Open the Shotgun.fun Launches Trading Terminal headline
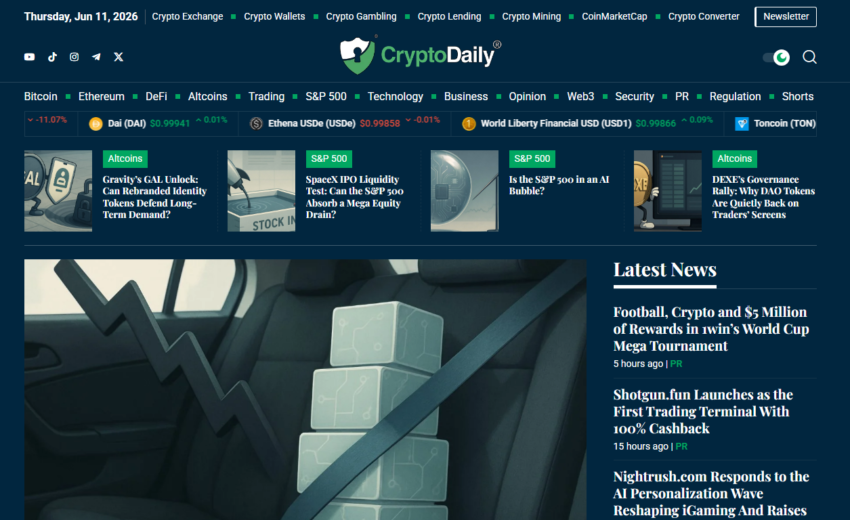This screenshot has height=520, width=850. point(703,412)
